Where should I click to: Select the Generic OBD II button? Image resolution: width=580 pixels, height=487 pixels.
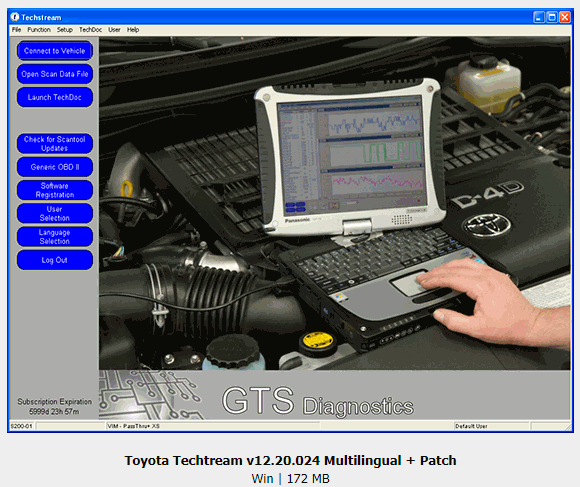pos(55,167)
